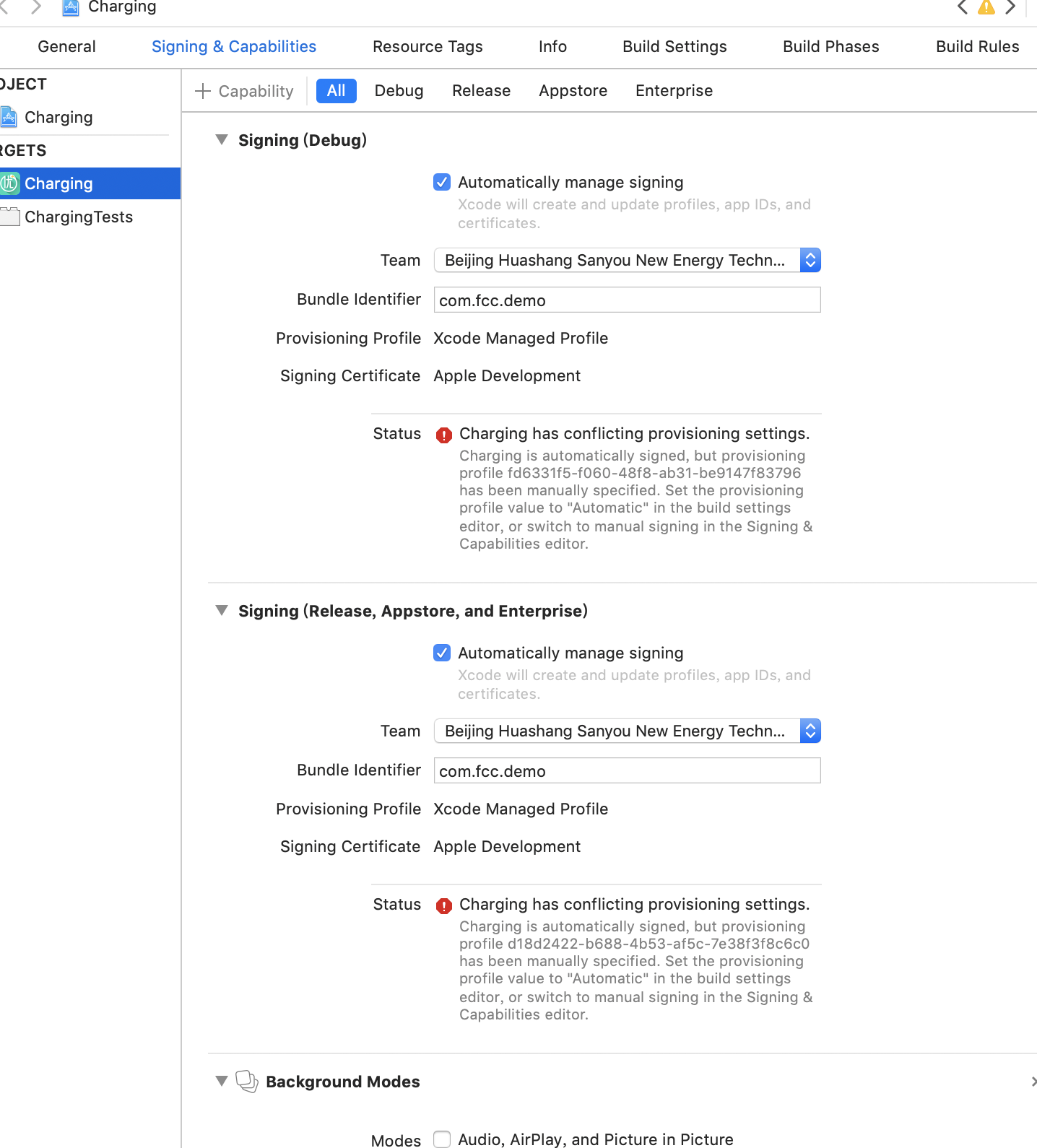Filter by Release configuration

481,91
